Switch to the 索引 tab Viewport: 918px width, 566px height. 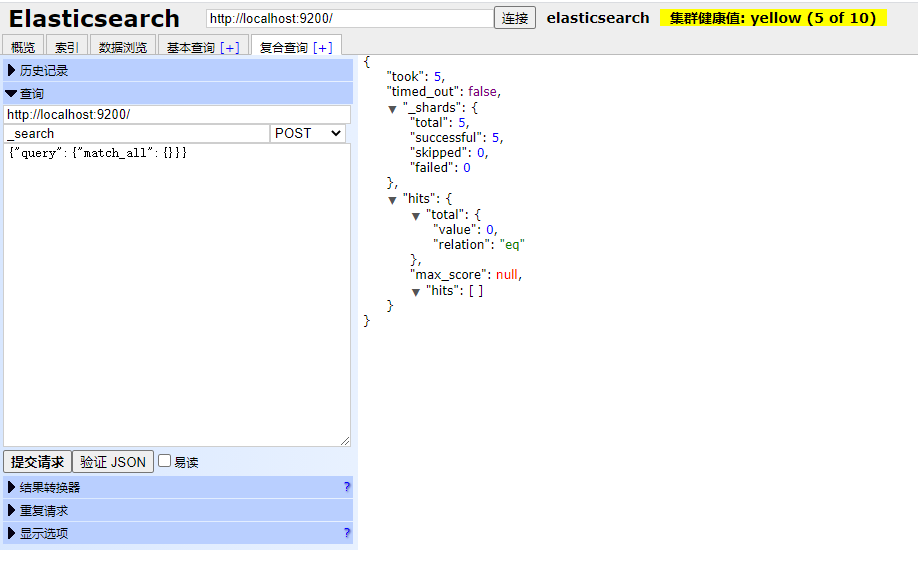click(66, 47)
